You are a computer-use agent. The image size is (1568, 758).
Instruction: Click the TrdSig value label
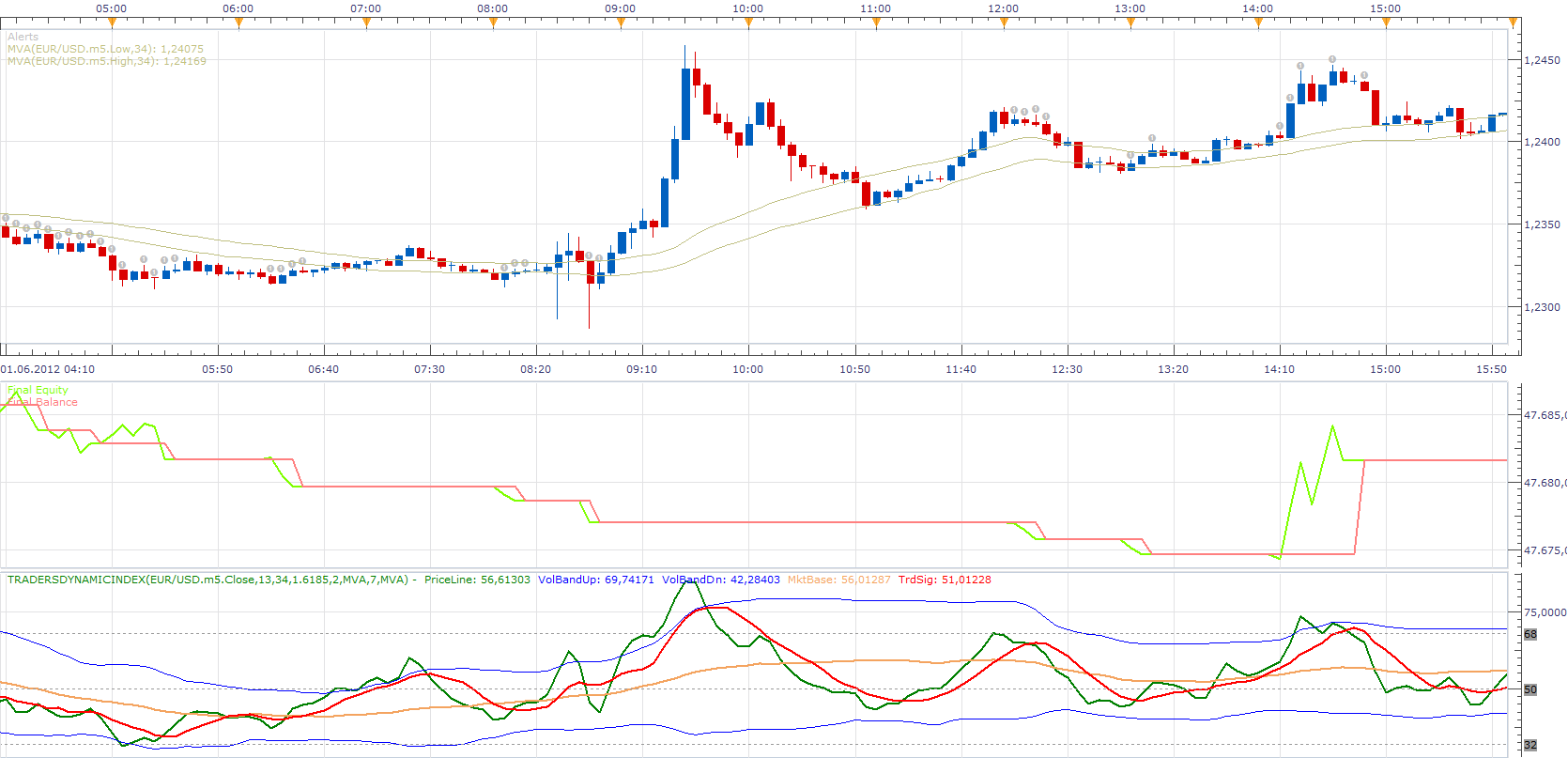click(x=945, y=580)
